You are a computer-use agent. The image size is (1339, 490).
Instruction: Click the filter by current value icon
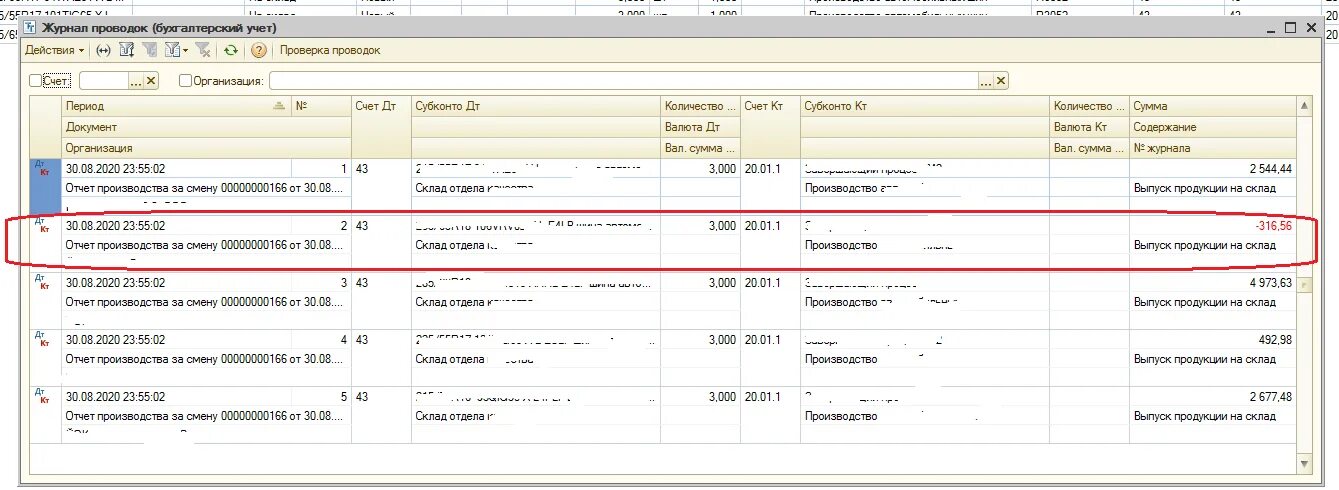click(x=150, y=50)
